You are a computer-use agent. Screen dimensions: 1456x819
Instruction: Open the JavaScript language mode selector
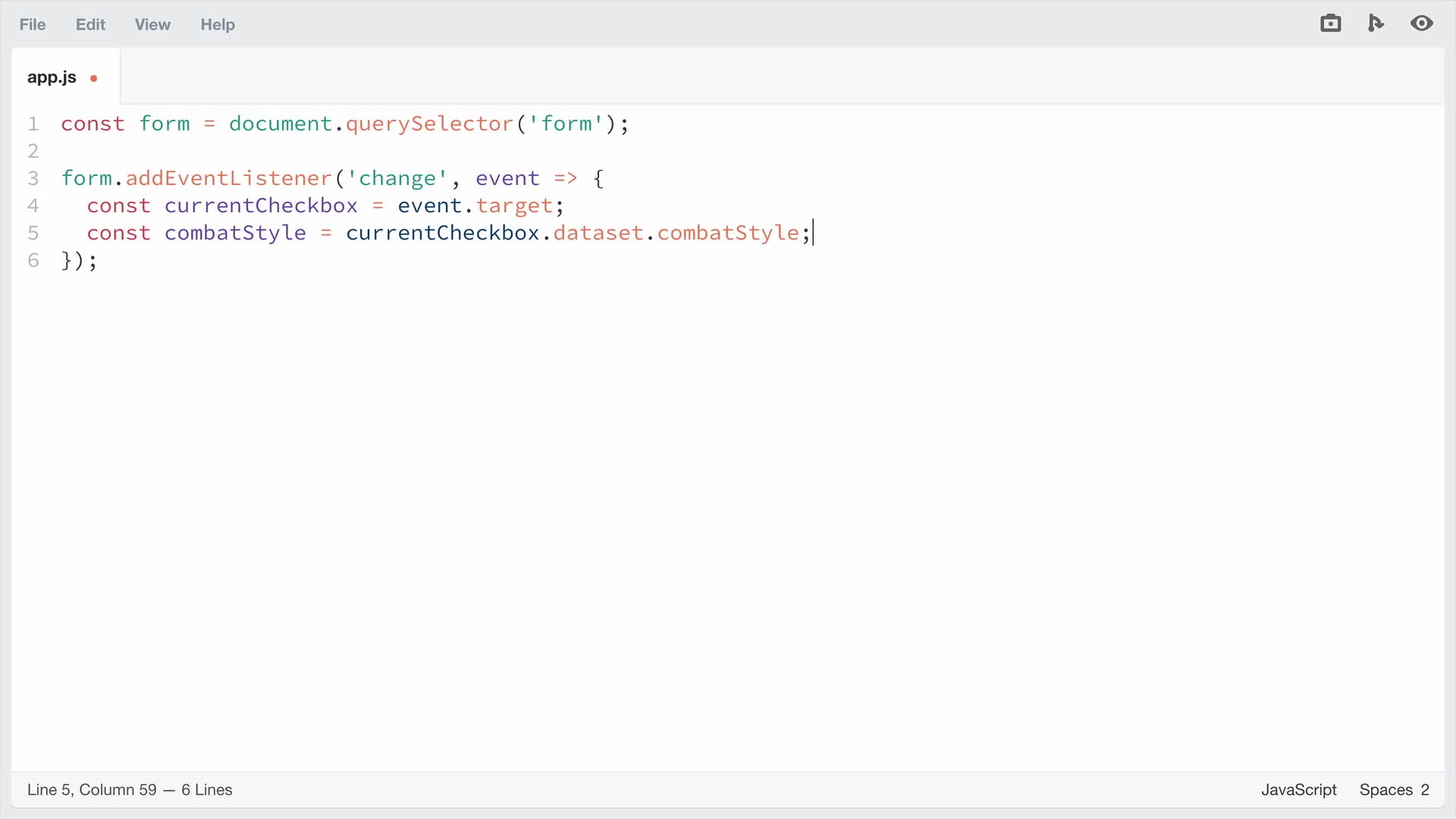1298,789
